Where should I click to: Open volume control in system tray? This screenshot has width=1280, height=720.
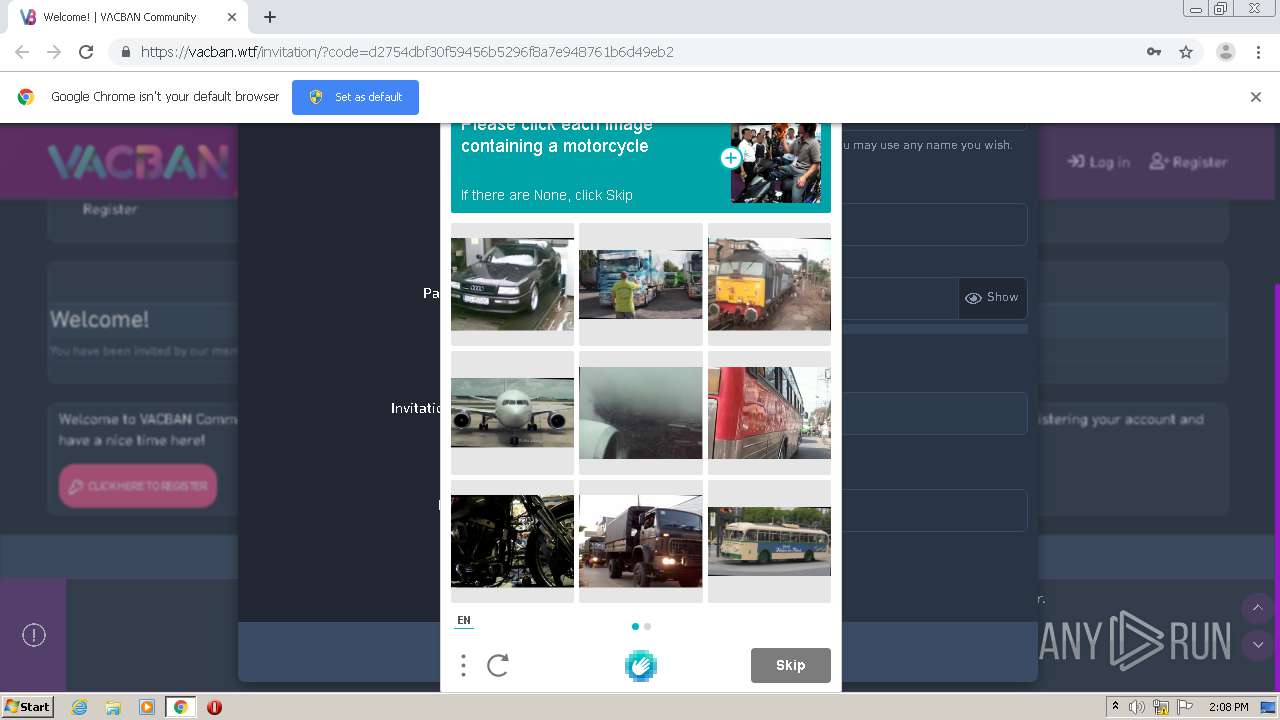coord(1137,707)
